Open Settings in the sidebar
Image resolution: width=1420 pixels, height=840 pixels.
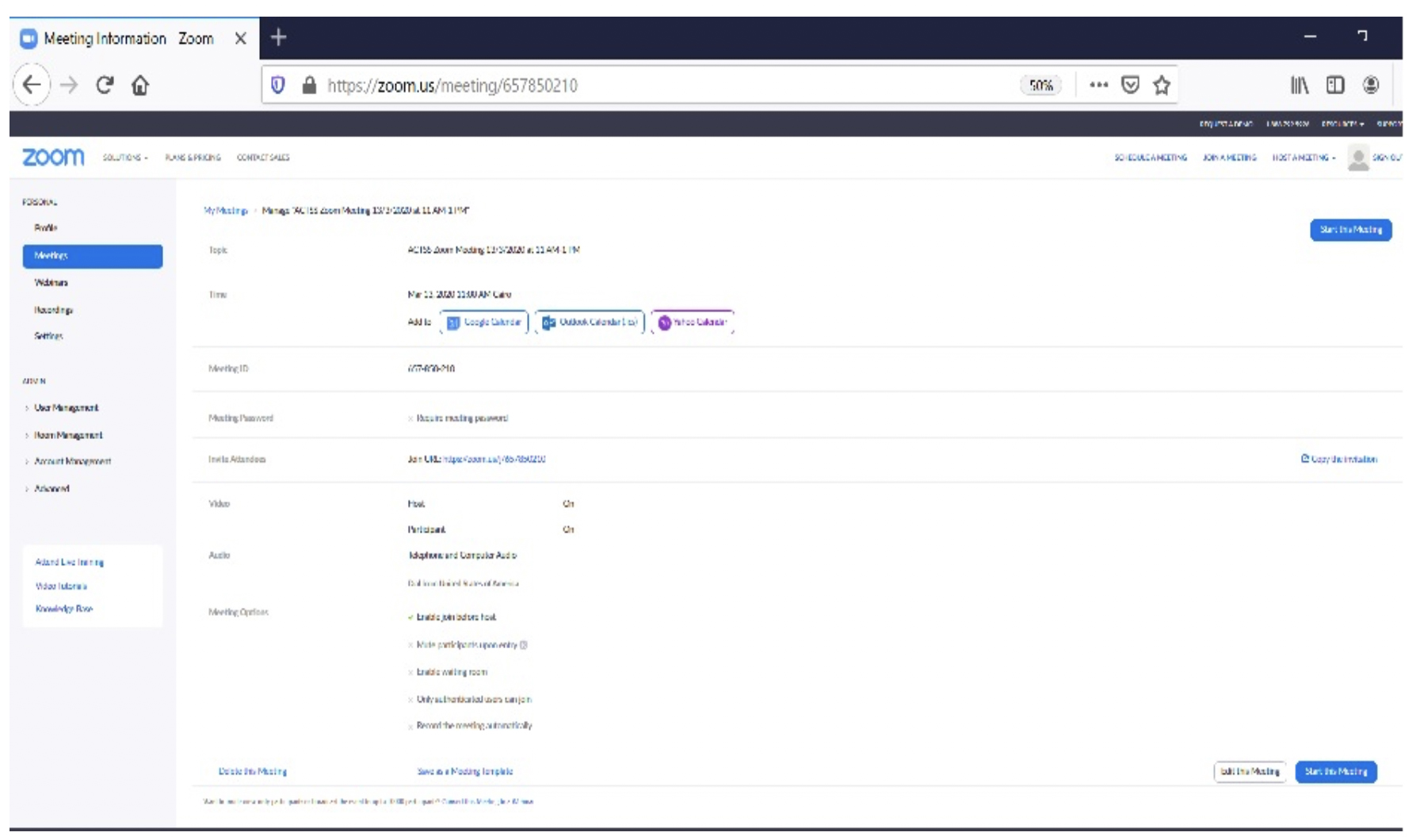pos(48,336)
